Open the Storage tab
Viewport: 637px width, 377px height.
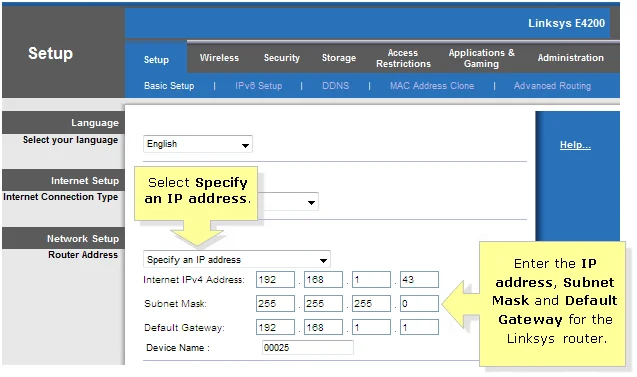coord(339,58)
